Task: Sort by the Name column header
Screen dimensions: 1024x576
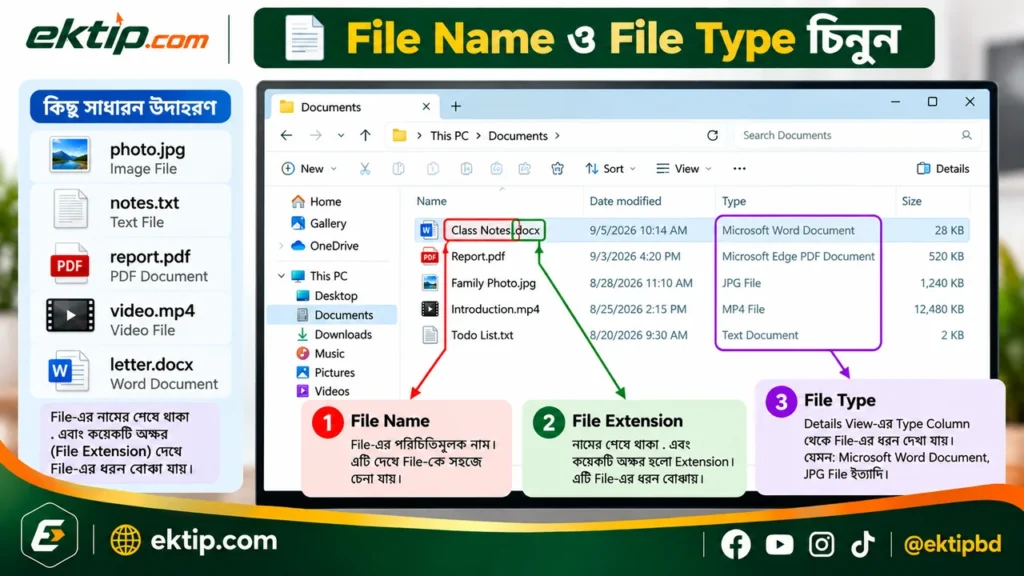Action: click(x=432, y=201)
